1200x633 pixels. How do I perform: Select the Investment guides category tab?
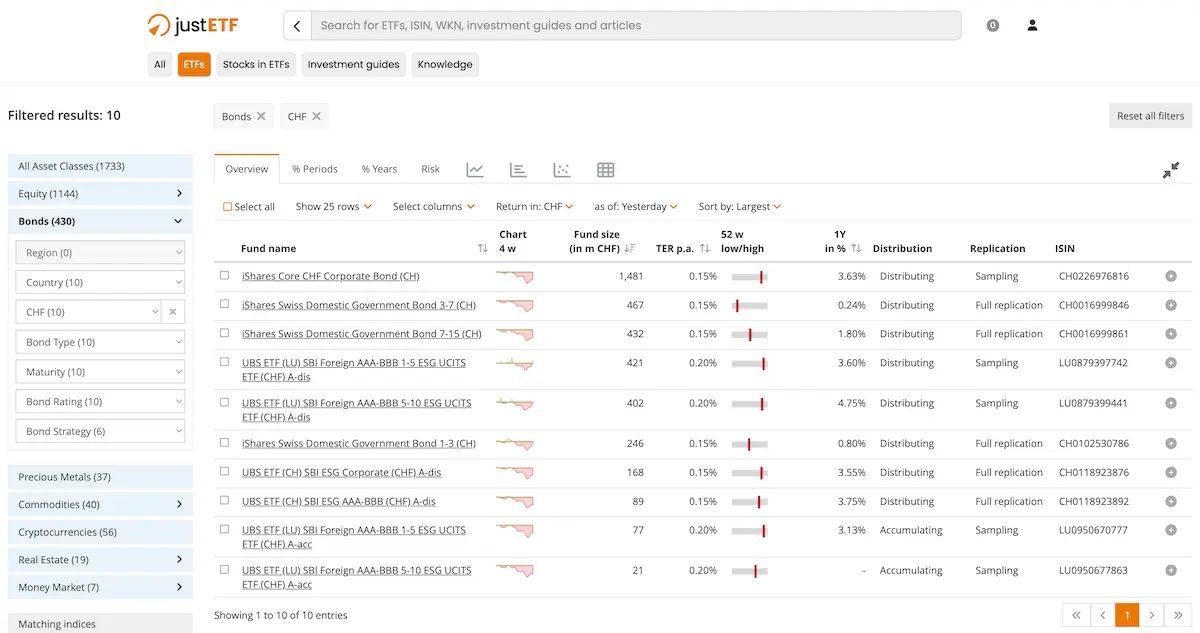tap(353, 65)
